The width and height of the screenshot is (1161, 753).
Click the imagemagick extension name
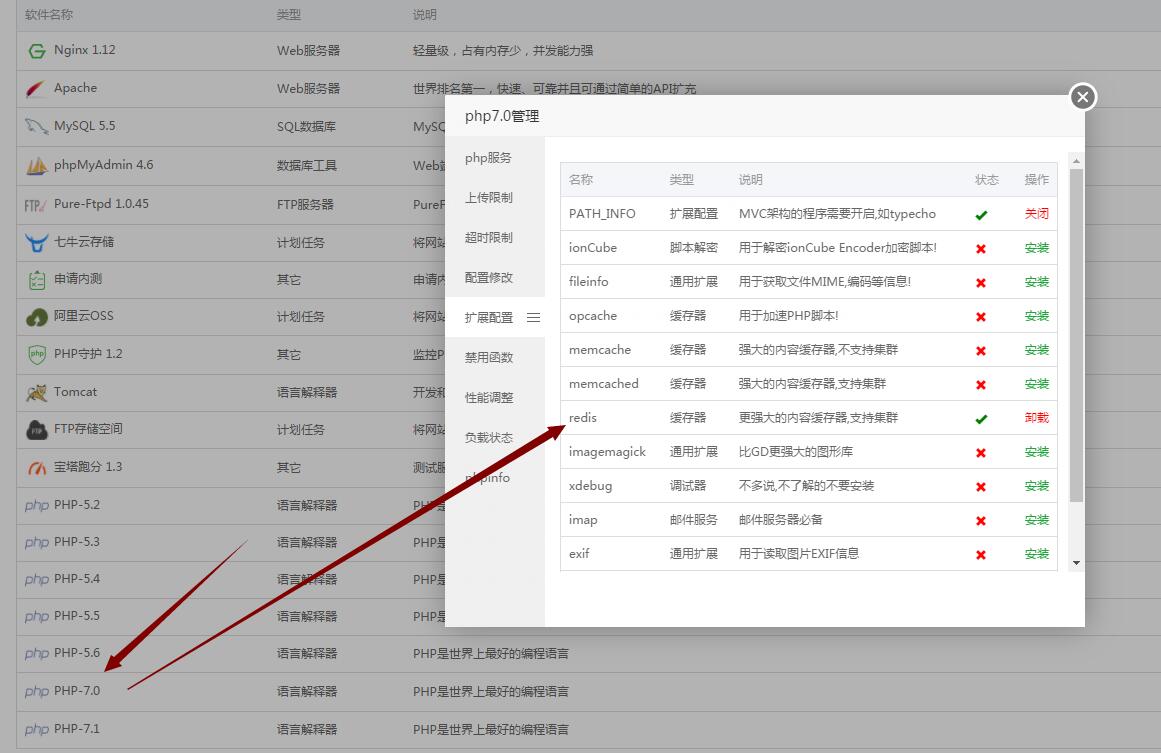click(x=607, y=452)
